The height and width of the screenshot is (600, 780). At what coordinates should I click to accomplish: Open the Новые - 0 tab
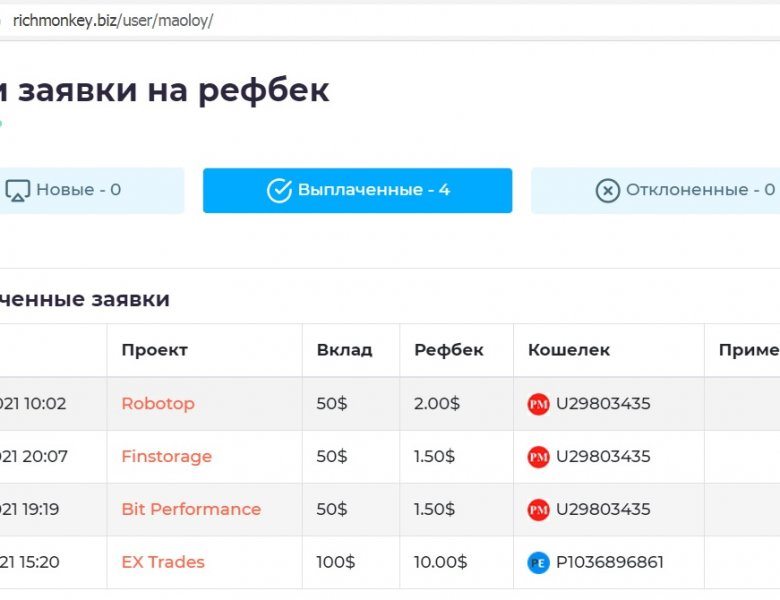tap(92, 190)
